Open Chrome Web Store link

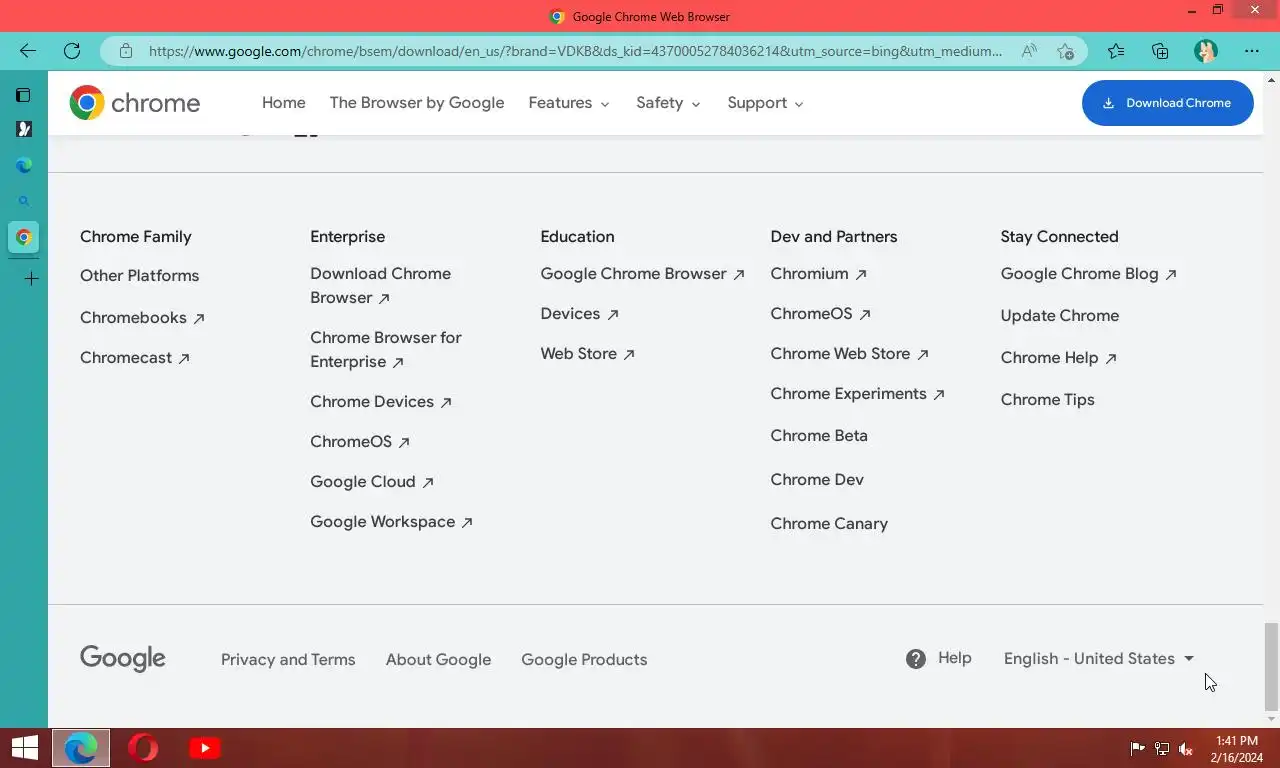click(x=849, y=354)
